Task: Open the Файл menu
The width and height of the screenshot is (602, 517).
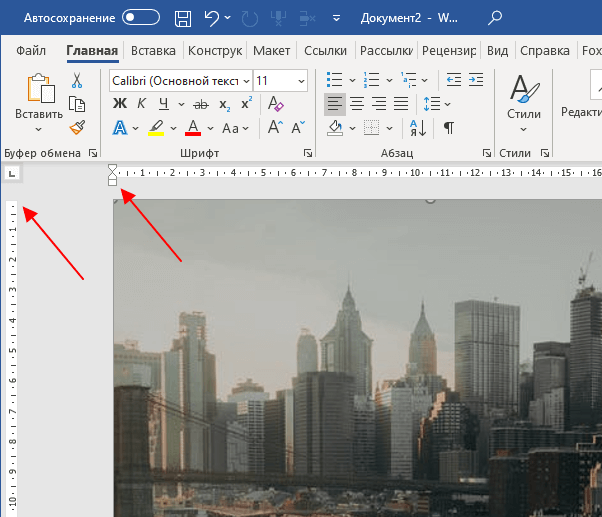Action: pos(31,51)
